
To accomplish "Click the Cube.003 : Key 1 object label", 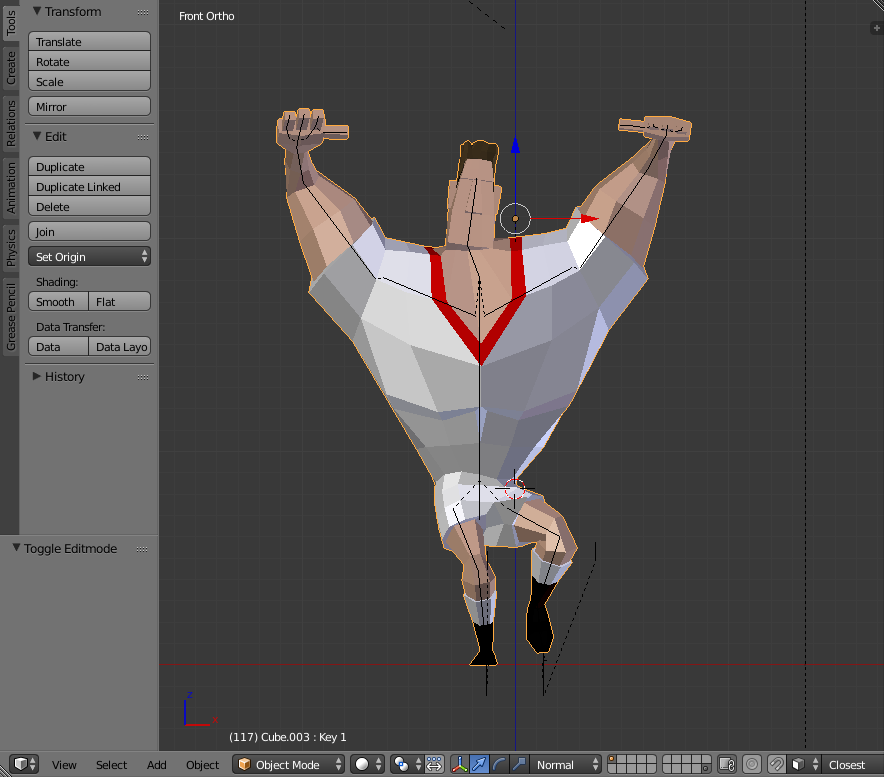I will coord(288,737).
